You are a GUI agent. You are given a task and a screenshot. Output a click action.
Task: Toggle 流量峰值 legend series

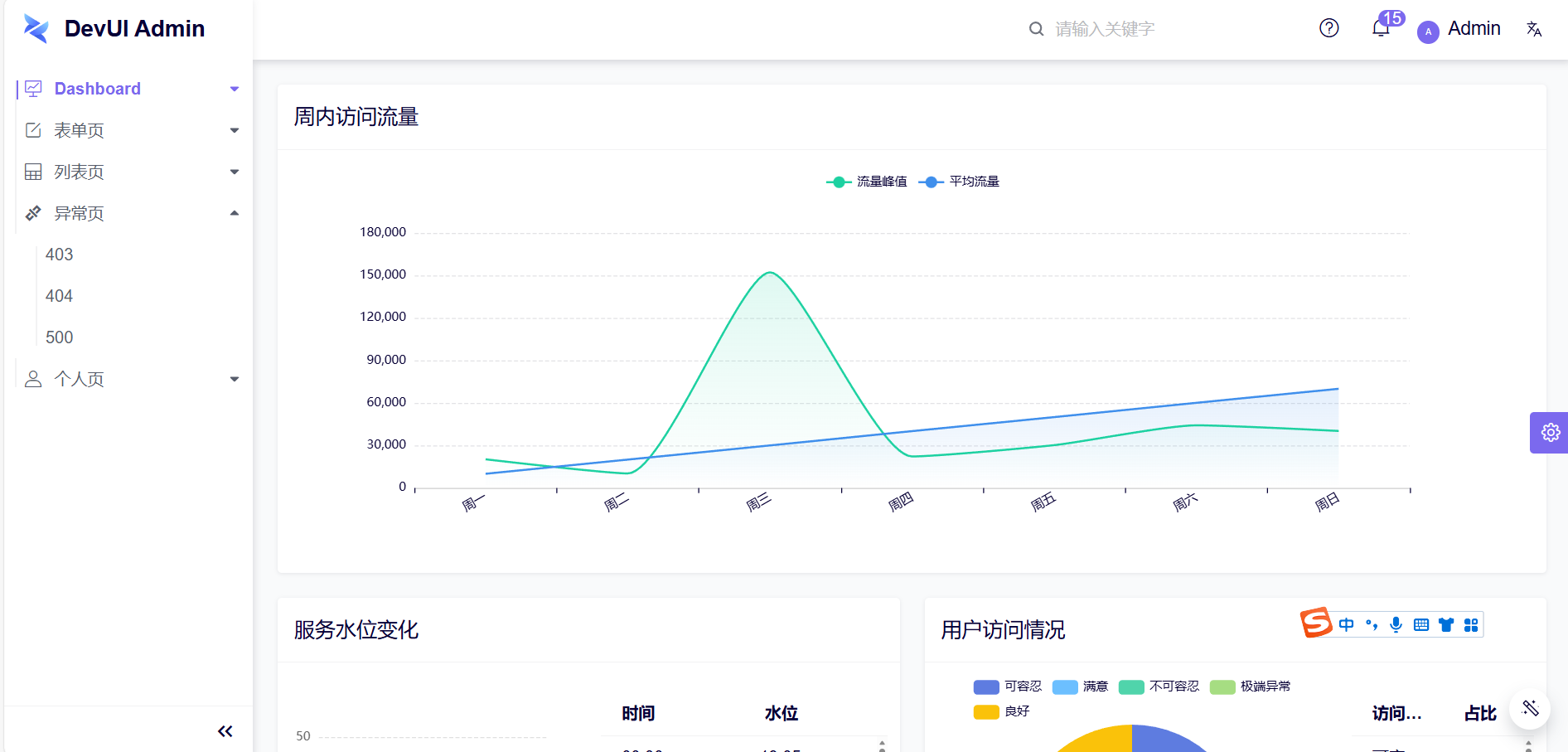[x=867, y=182]
